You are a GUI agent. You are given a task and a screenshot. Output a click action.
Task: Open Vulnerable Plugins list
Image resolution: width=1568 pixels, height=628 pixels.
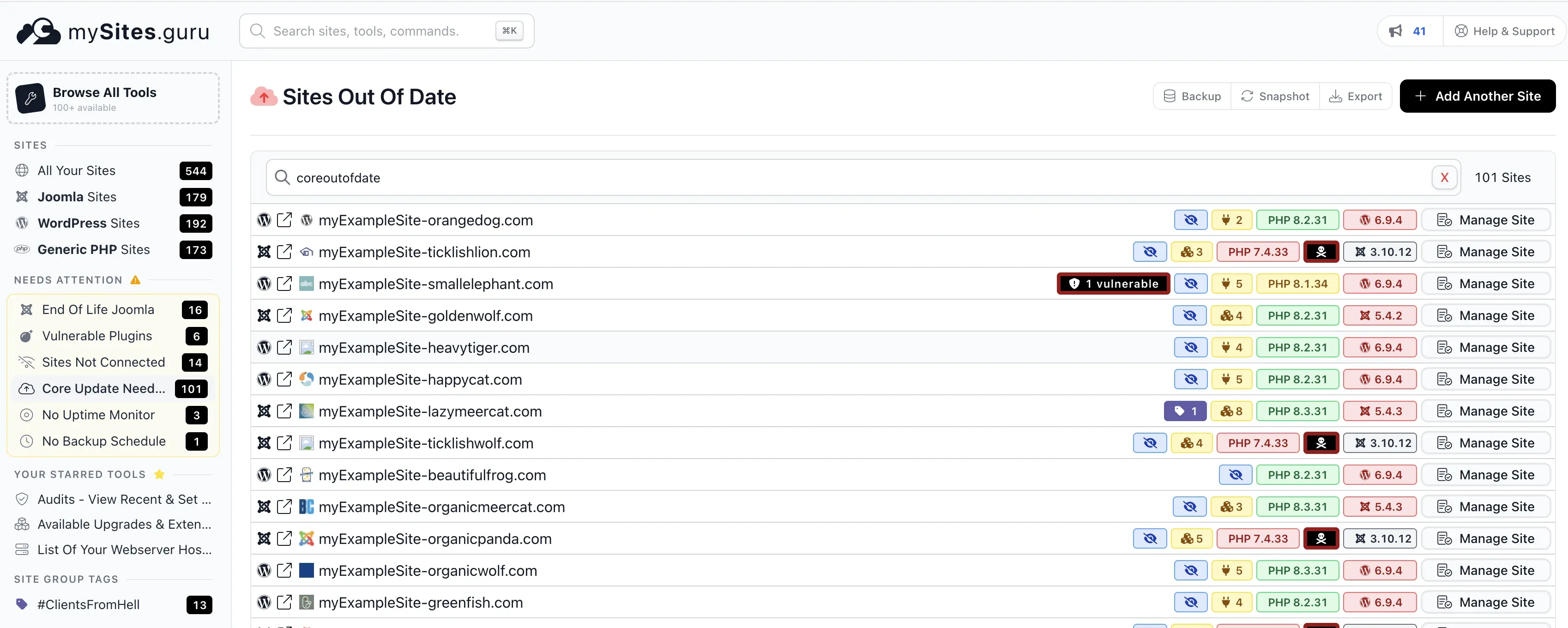pos(113,336)
